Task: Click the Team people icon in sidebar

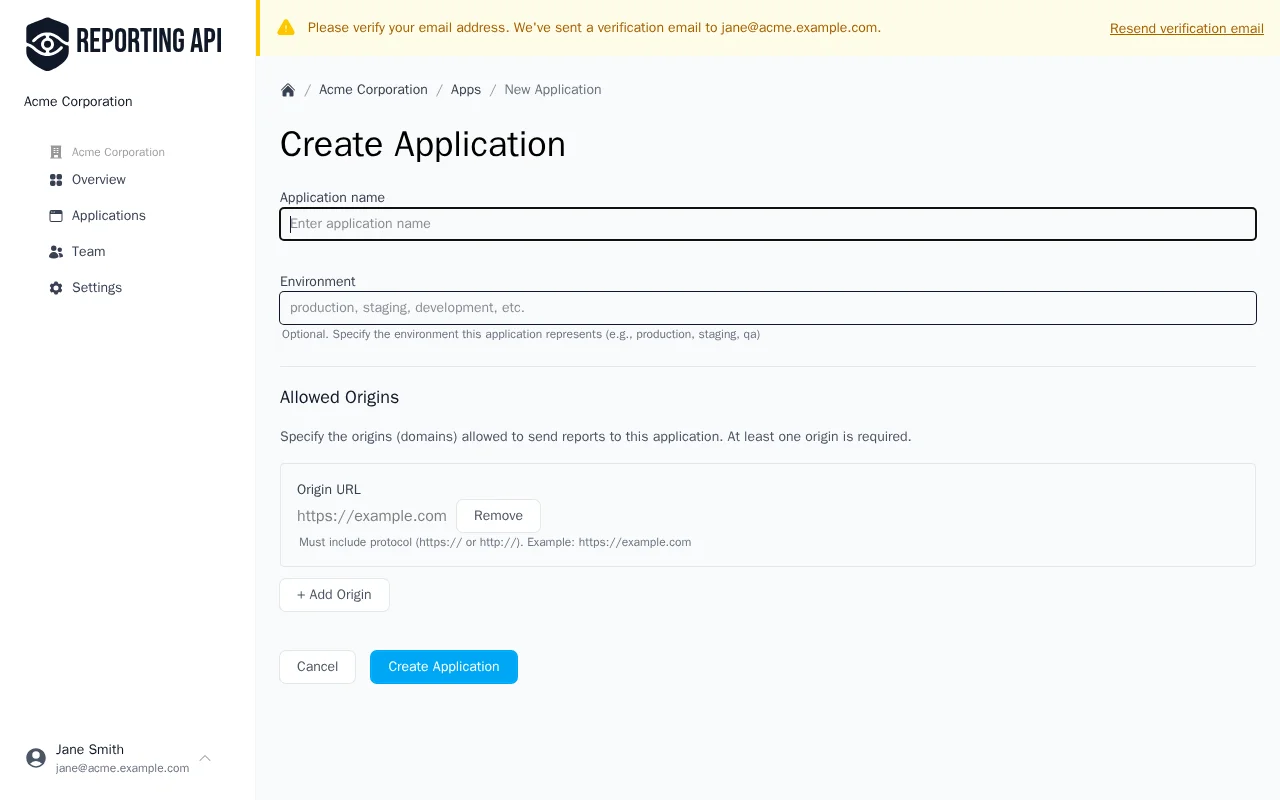Action: tap(55, 252)
